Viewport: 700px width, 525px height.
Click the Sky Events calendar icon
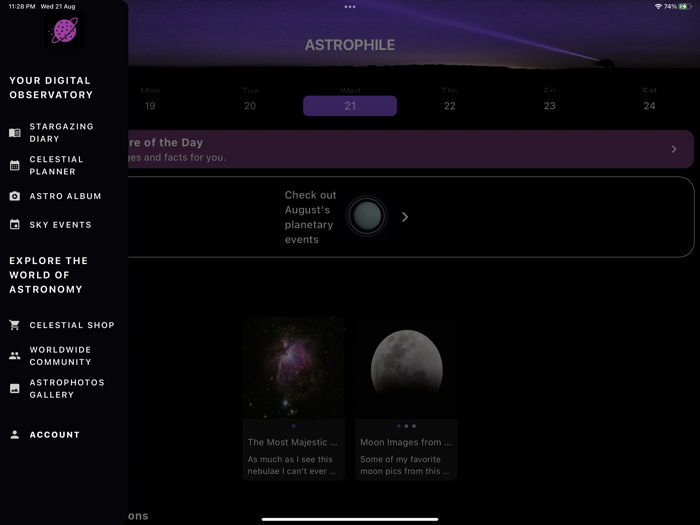pos(15,225)
